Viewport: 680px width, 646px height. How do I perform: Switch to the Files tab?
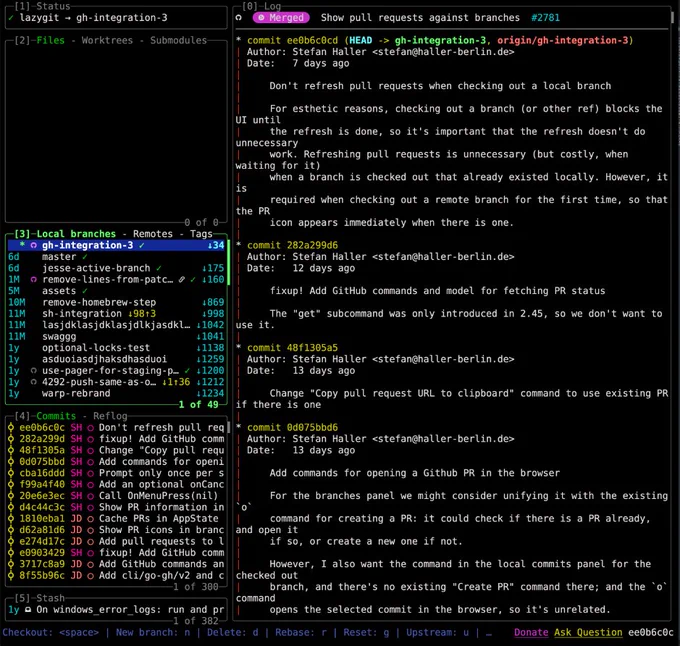click(x=50, y=40)
